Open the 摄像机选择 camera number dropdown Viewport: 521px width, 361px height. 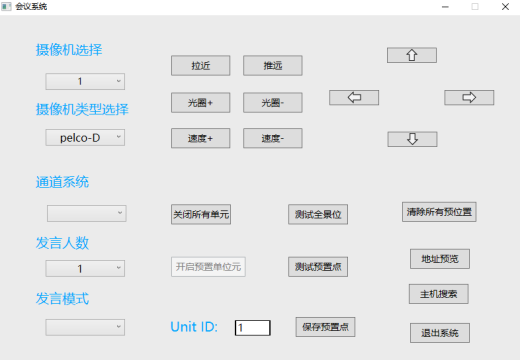[x=85, y=81]
